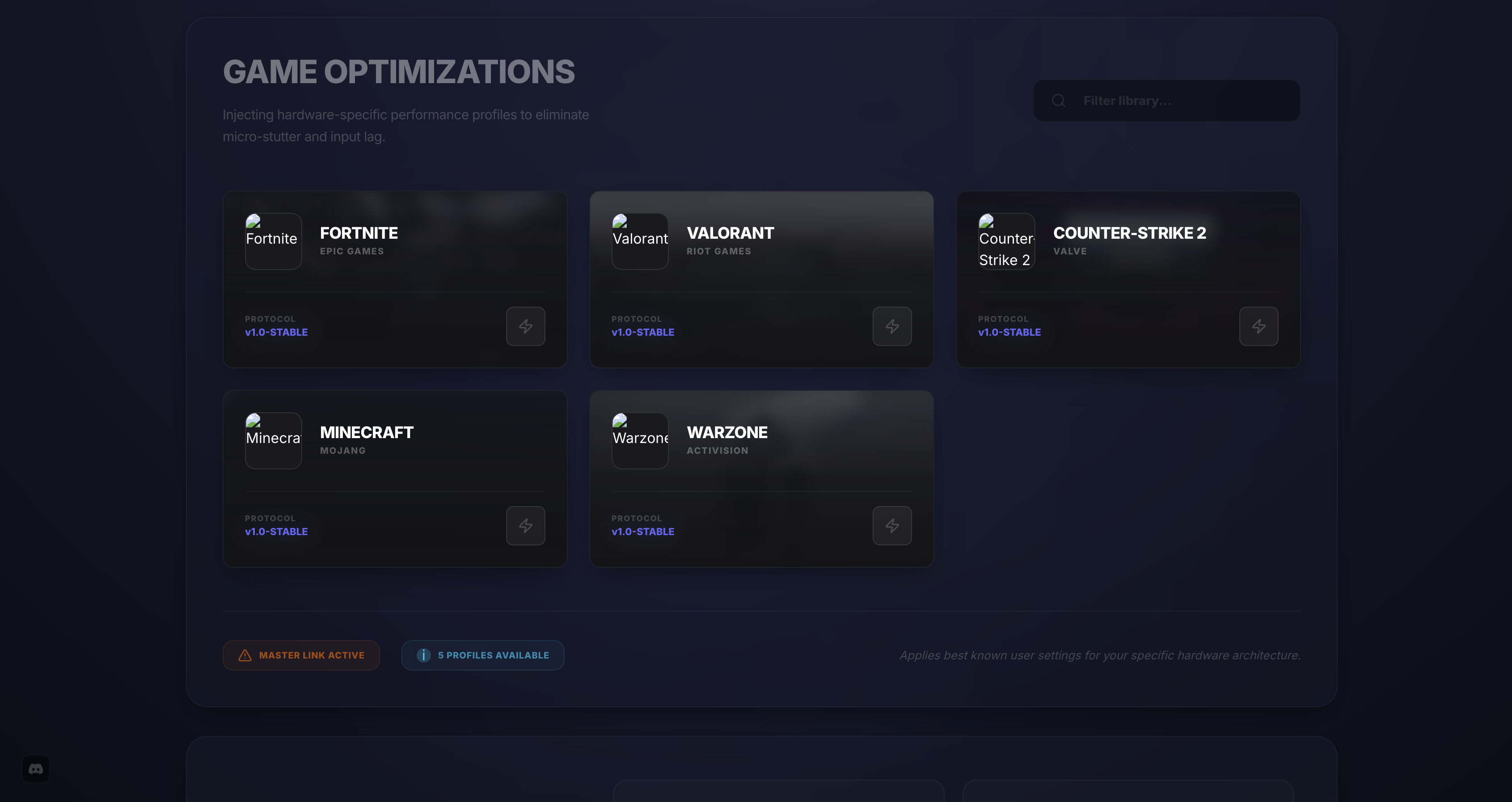Click the ACTIVISION publisher label
This screenshot has height=802, width=1512.
click(x=717, y=451)
